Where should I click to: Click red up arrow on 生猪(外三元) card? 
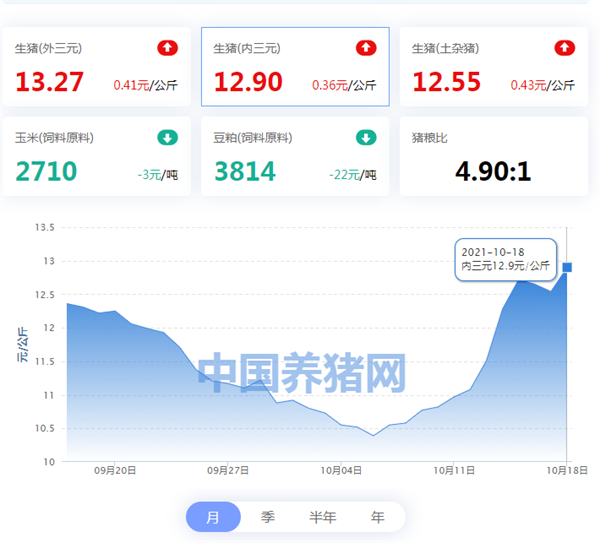tap(168, 48)
